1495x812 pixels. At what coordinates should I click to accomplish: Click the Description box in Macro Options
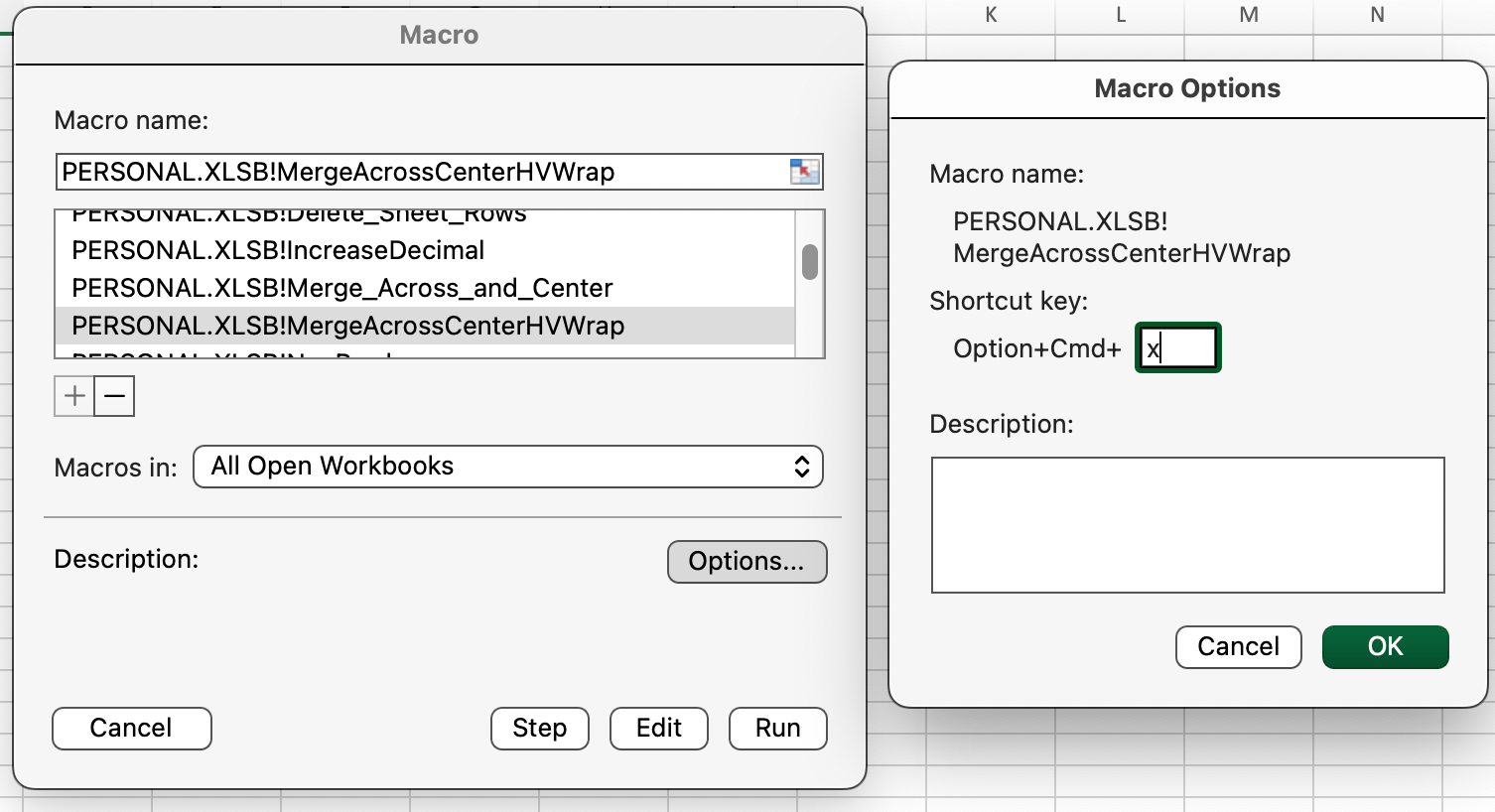click(1188, 525)
